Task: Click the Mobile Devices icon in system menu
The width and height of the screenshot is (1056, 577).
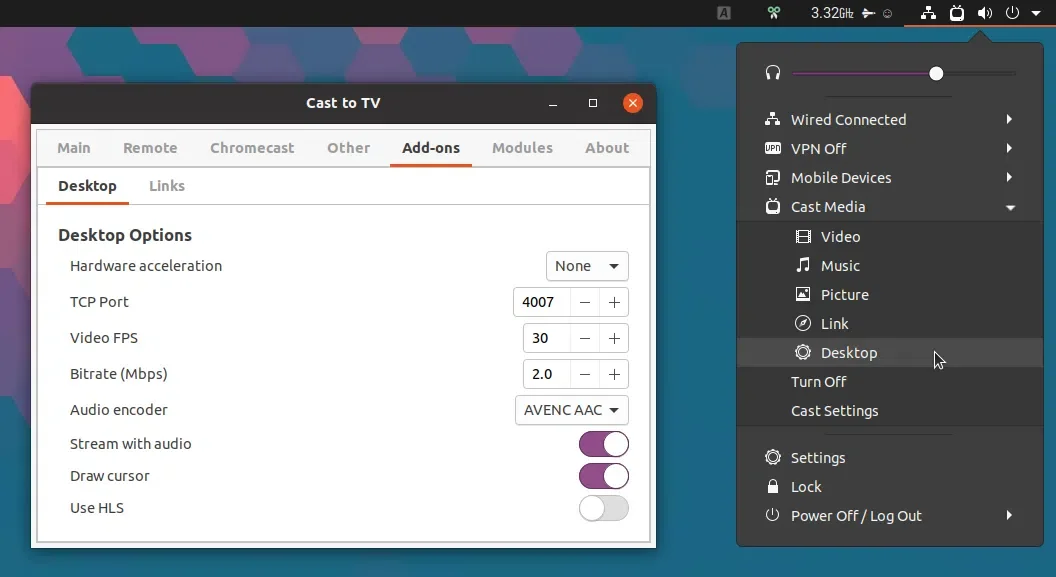Action: [772, 178]
